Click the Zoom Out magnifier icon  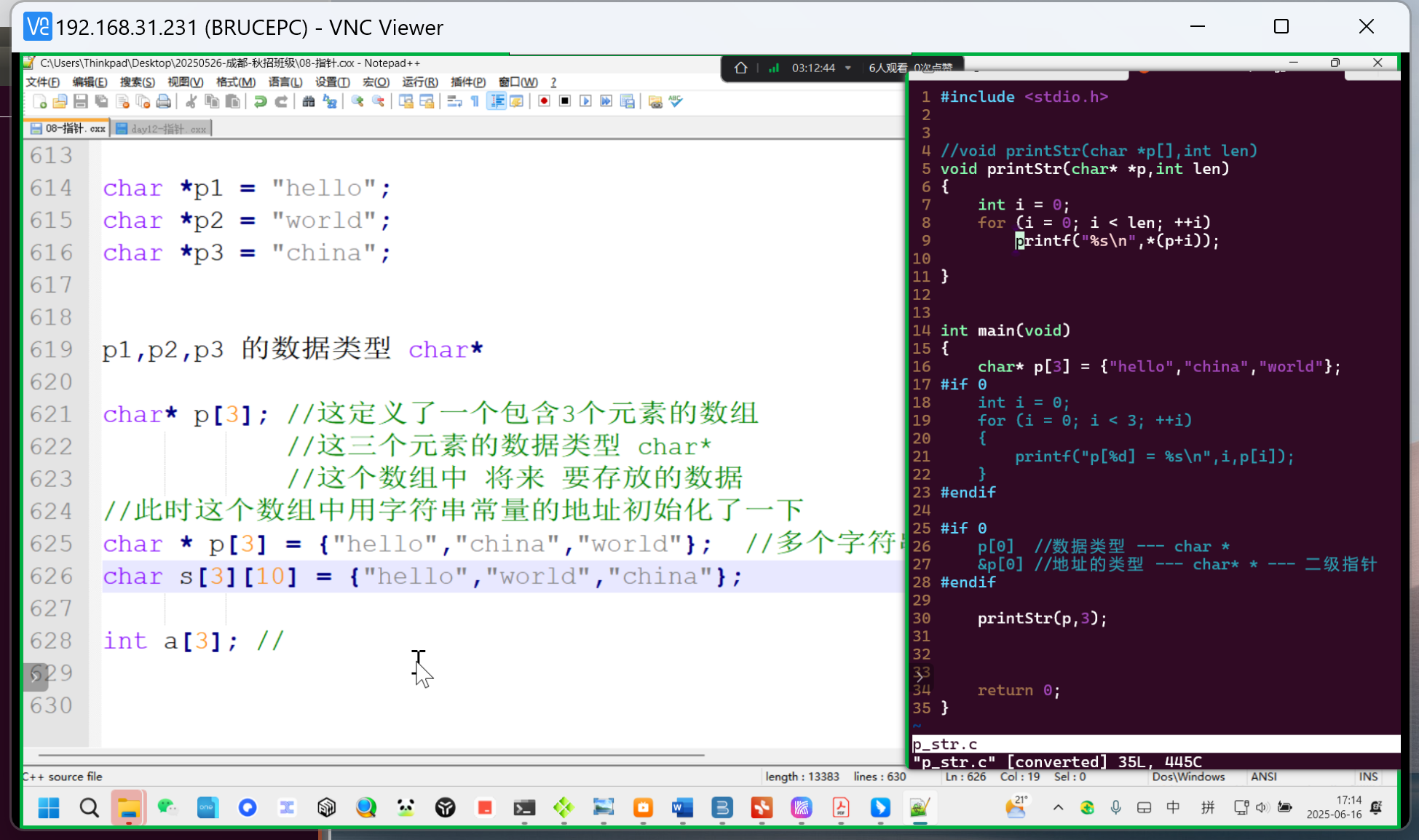click(x=379, y=101)
